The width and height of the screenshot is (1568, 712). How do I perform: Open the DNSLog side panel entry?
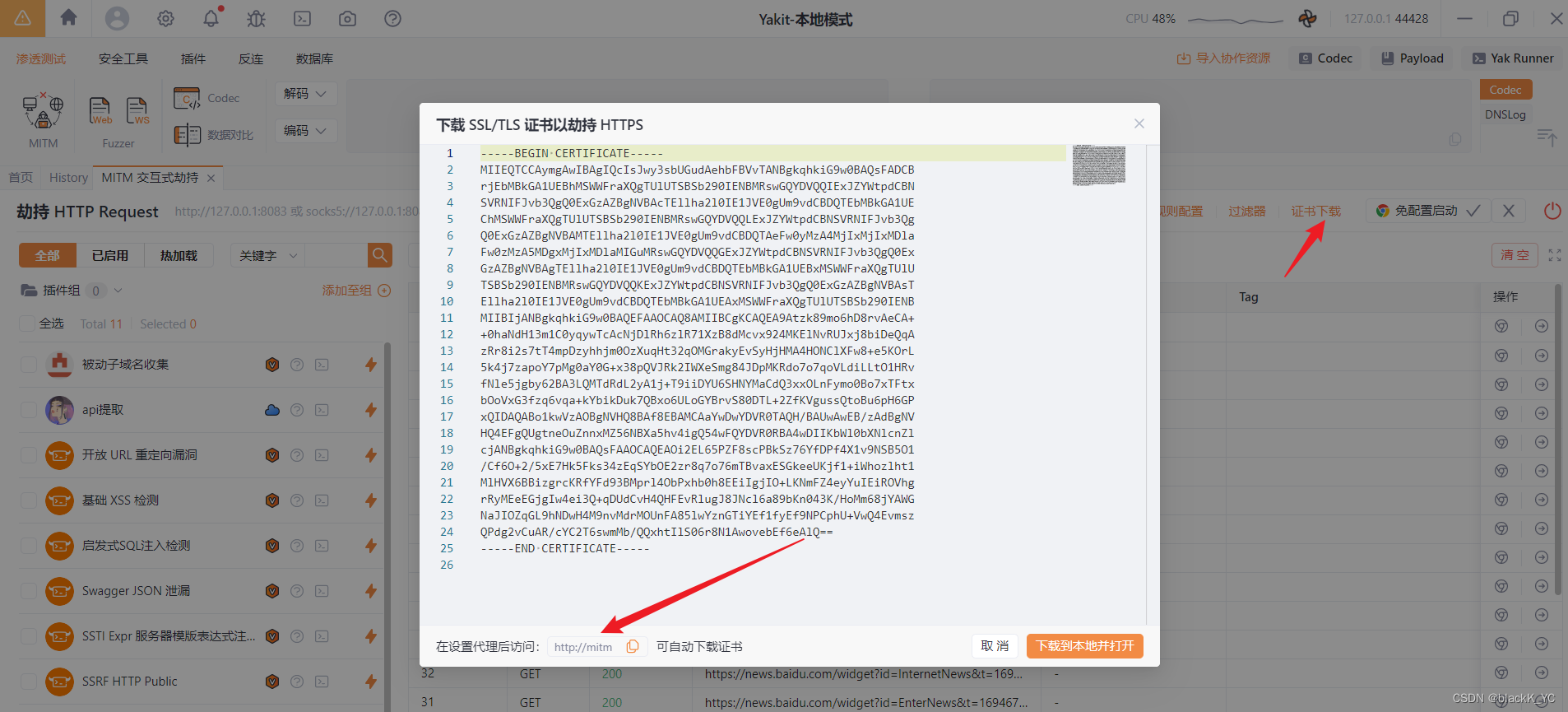pyautogui.click(x=1505, y=114)
